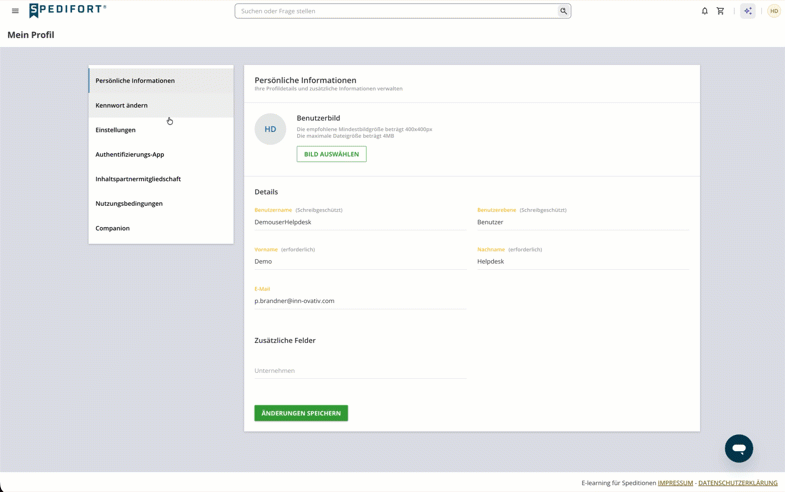The height and width of the screenshot is (492, 785).
Task: Click BILD AUSWÄHLEN button
Action: tap(331, 154)
